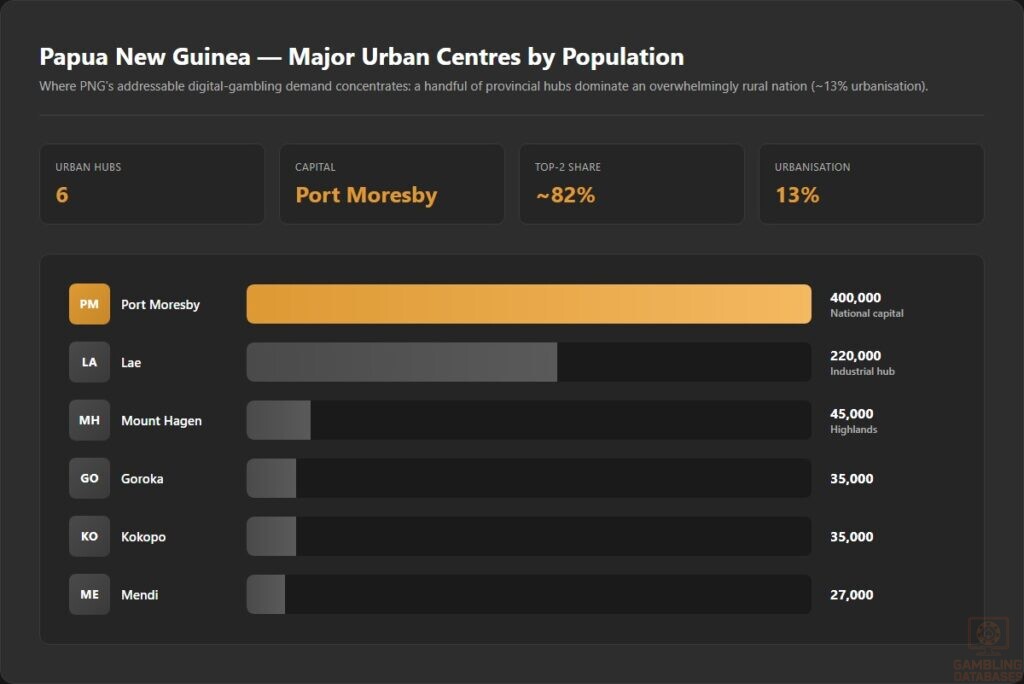This screenshot has height=684, width=1024.
Task: Click the 'National capital' caption
Action: click(x=867, y=314)
